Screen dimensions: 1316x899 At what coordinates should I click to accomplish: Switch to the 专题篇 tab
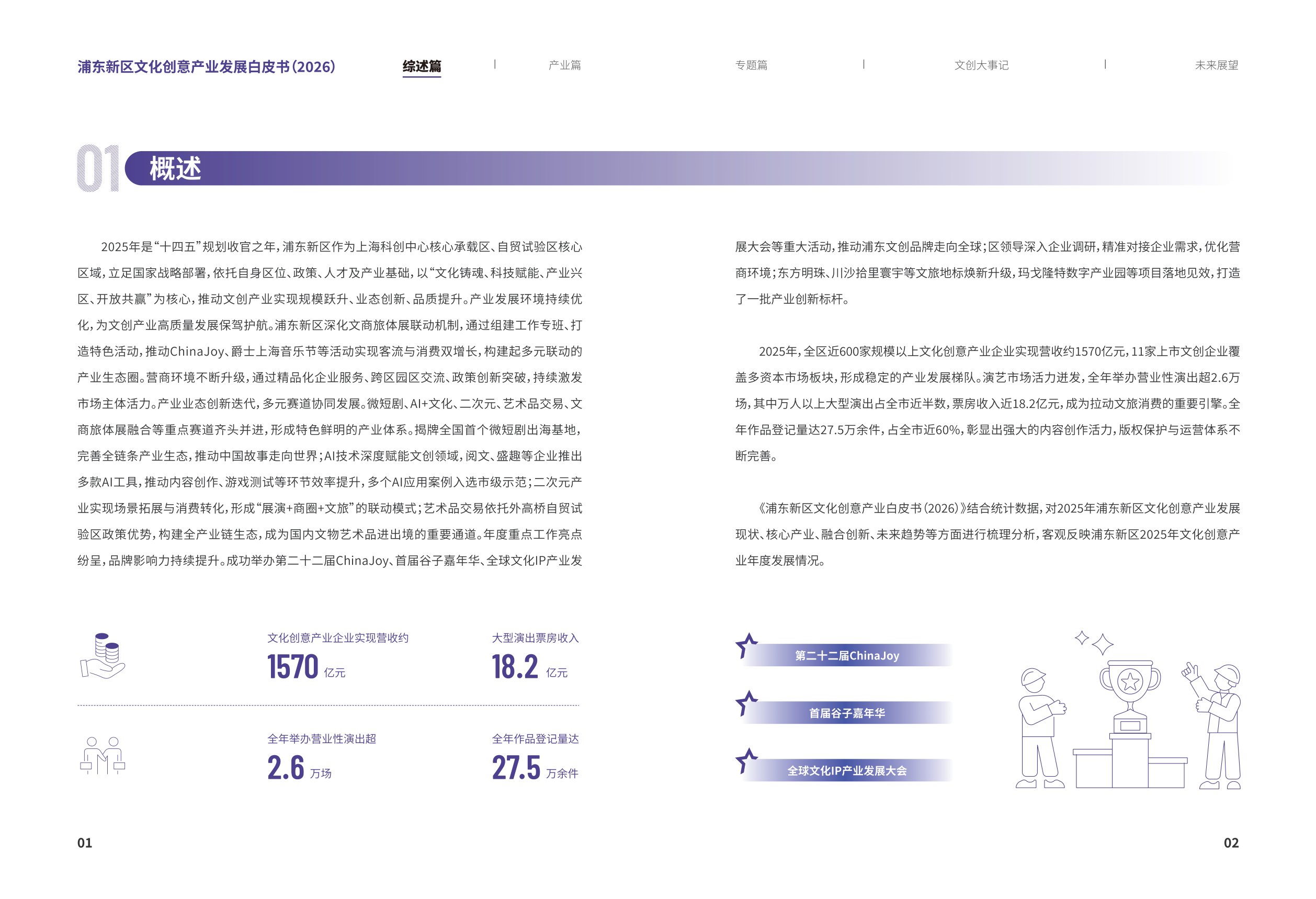click(751, 65)
